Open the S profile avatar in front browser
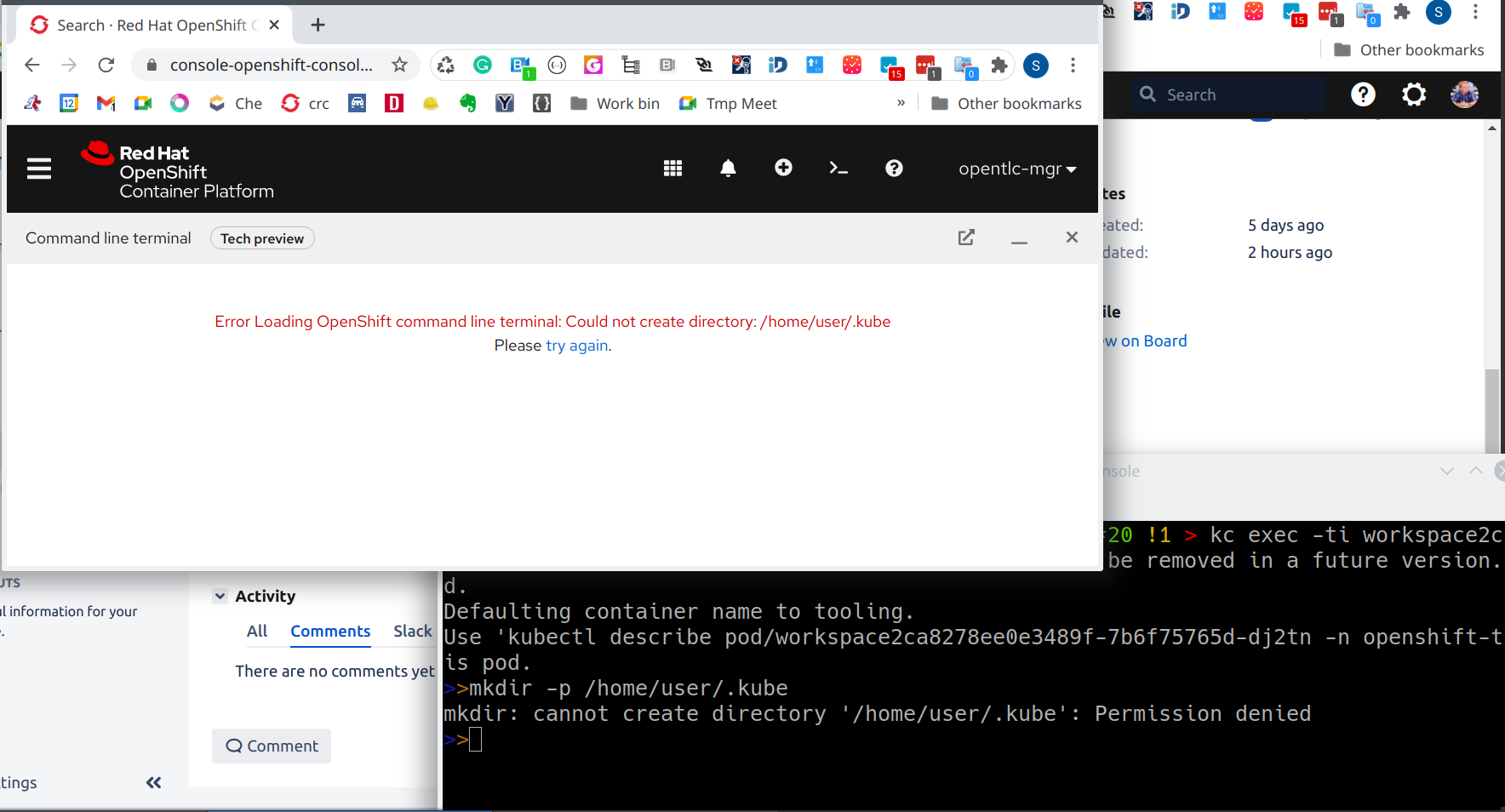The height and width of the screenshot is (812, 1505). click(x=1036, y=66)
